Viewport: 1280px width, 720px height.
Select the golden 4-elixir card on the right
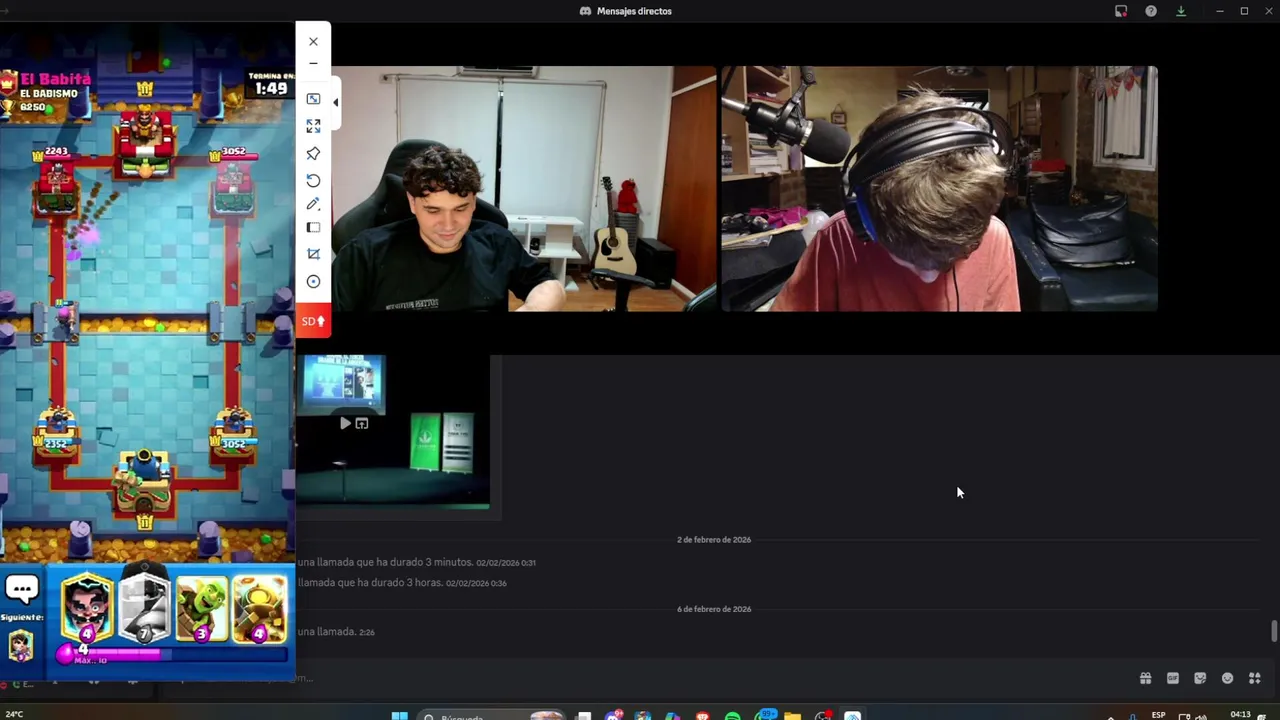(x=260, y=607)
